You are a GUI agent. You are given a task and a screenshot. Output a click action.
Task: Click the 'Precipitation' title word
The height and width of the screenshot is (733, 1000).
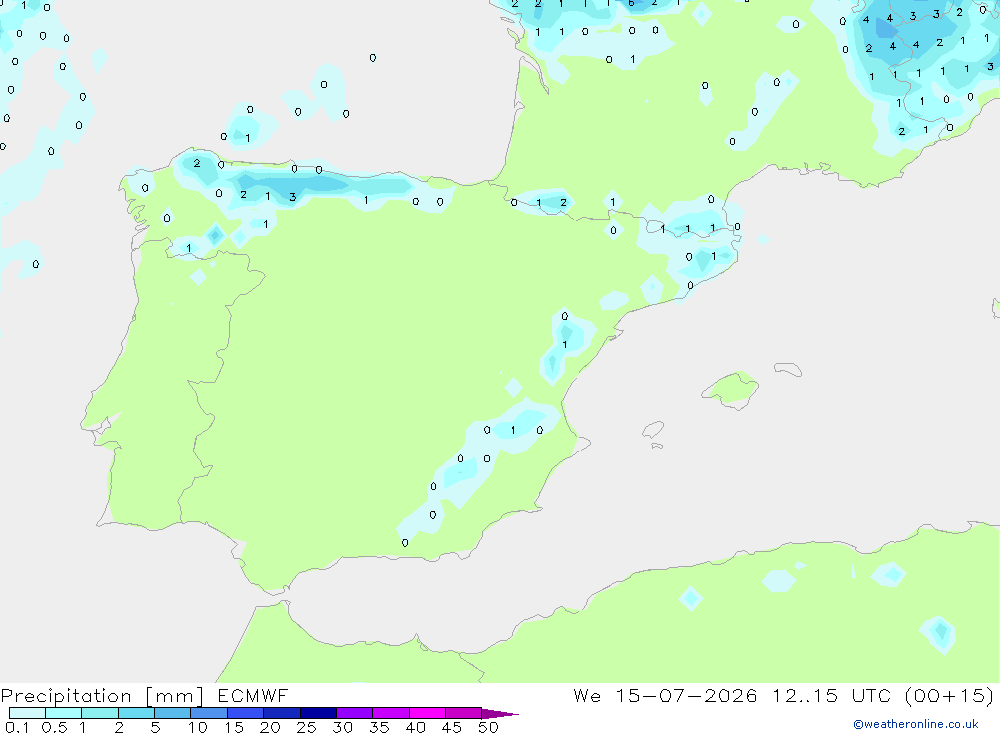click(x=66, y=696)
